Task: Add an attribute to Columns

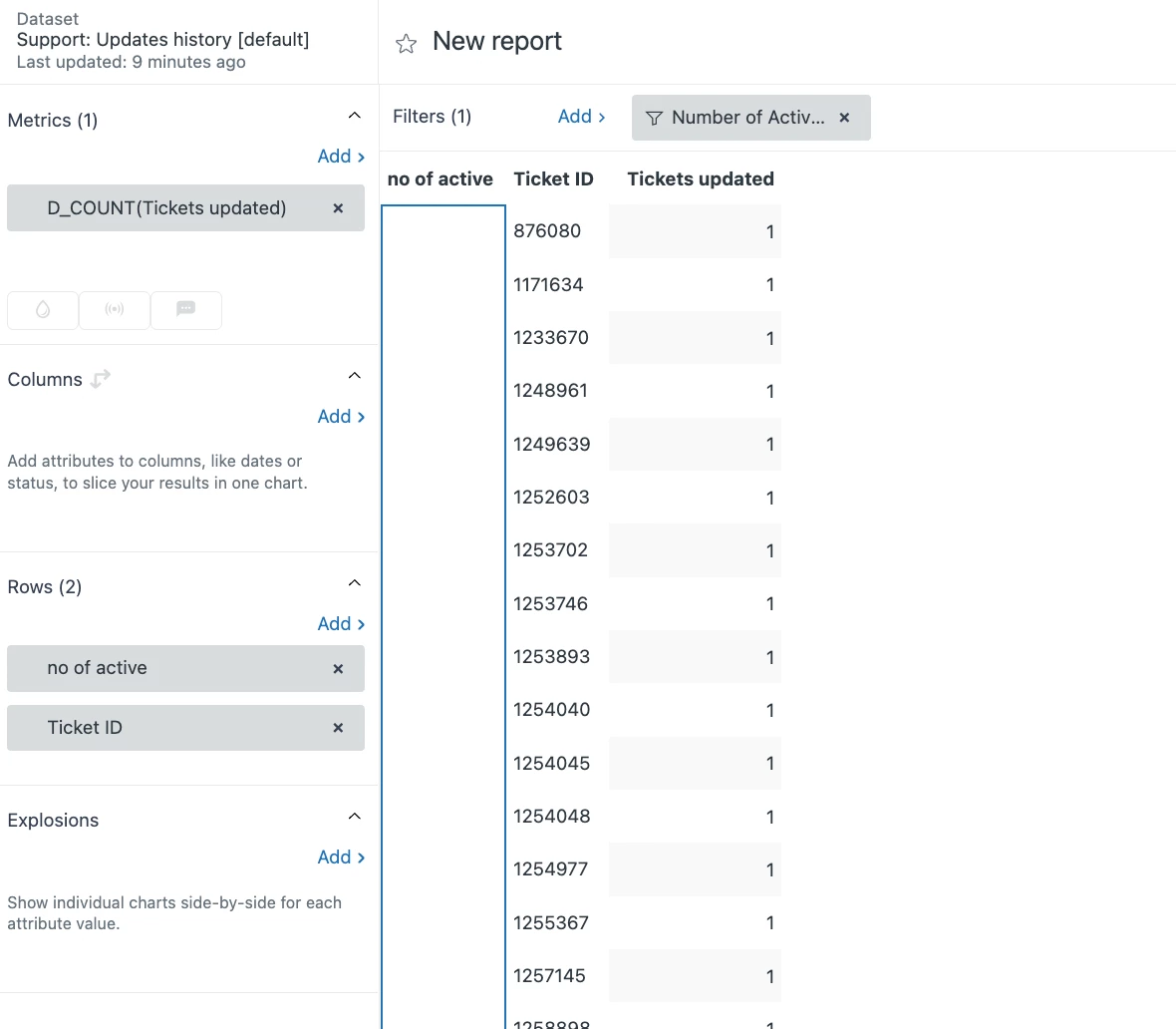Action: pos(341,417)
